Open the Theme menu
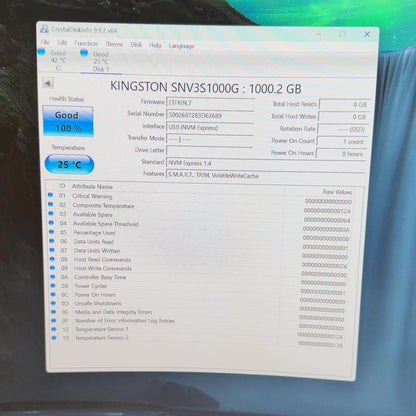The image size is (416, 416). tap(114, 44)
